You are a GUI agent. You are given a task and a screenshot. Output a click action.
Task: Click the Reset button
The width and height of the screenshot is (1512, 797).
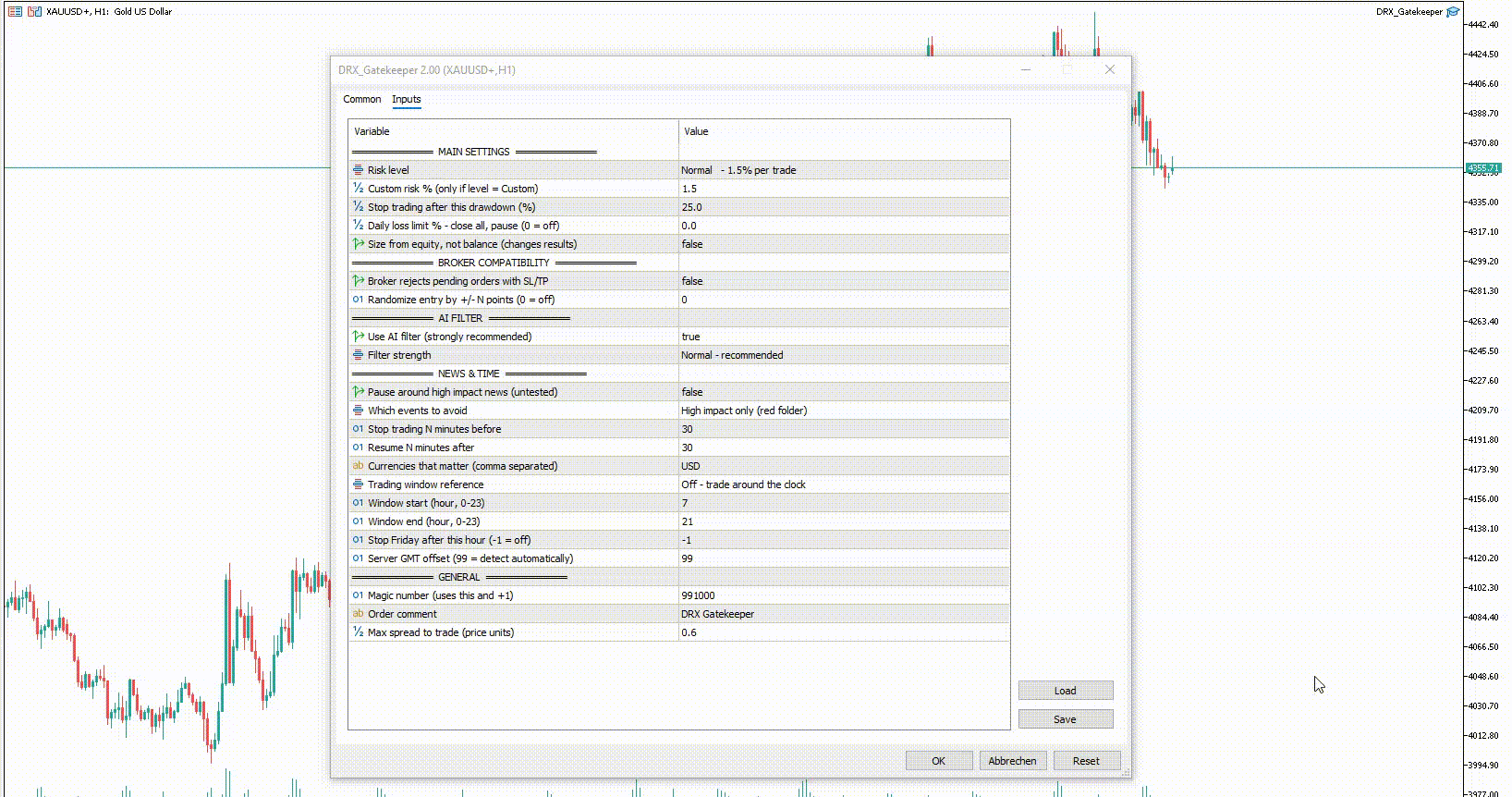tap(1086, 761)
